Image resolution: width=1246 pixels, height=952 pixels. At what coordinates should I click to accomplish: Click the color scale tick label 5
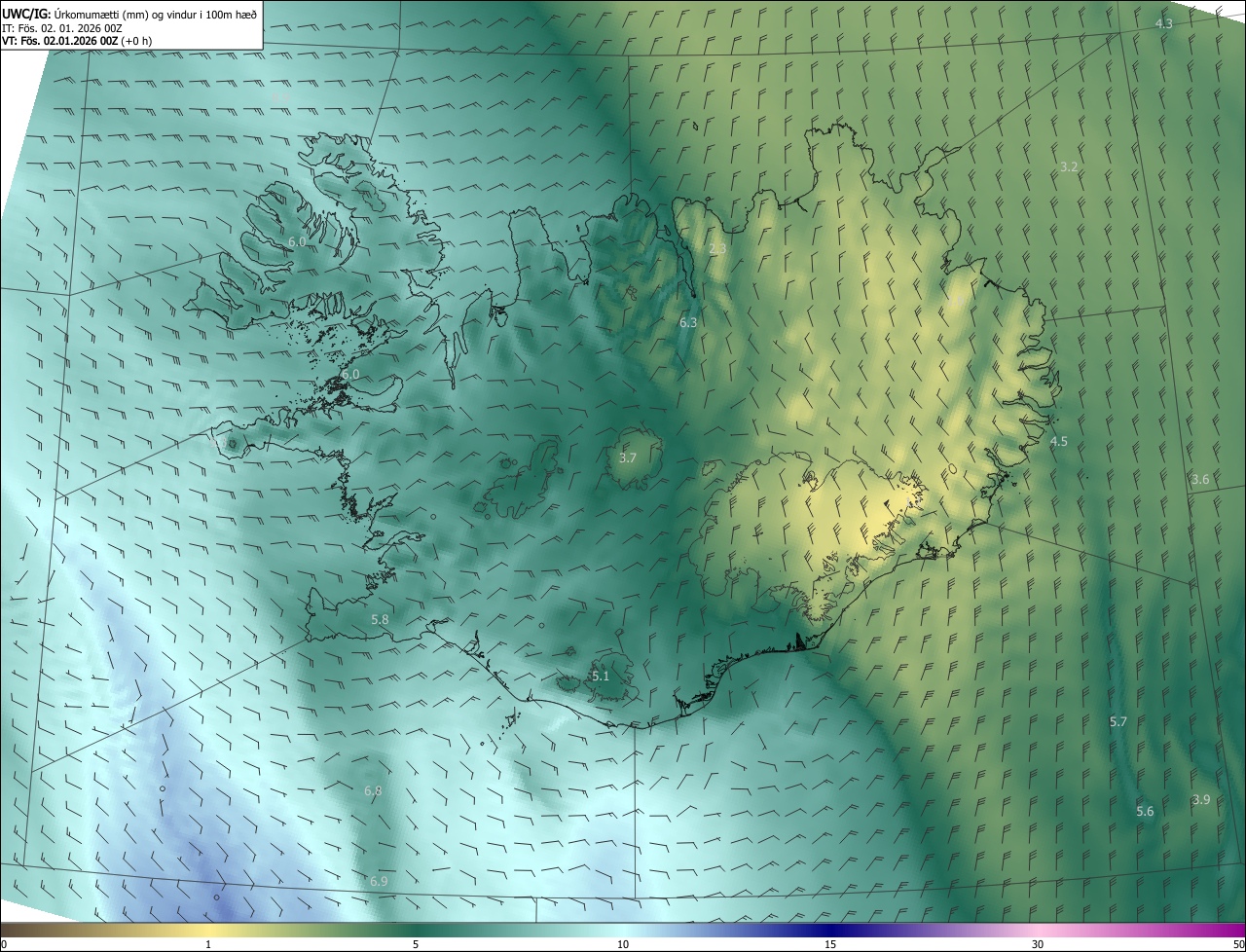[416, 944]
